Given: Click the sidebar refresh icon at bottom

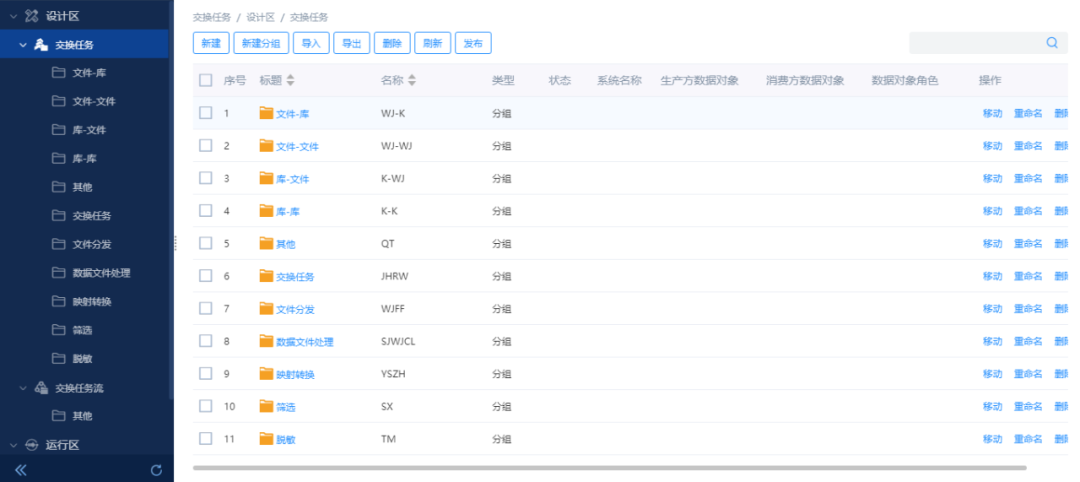Looking at the screenshot, I should 156,470.
